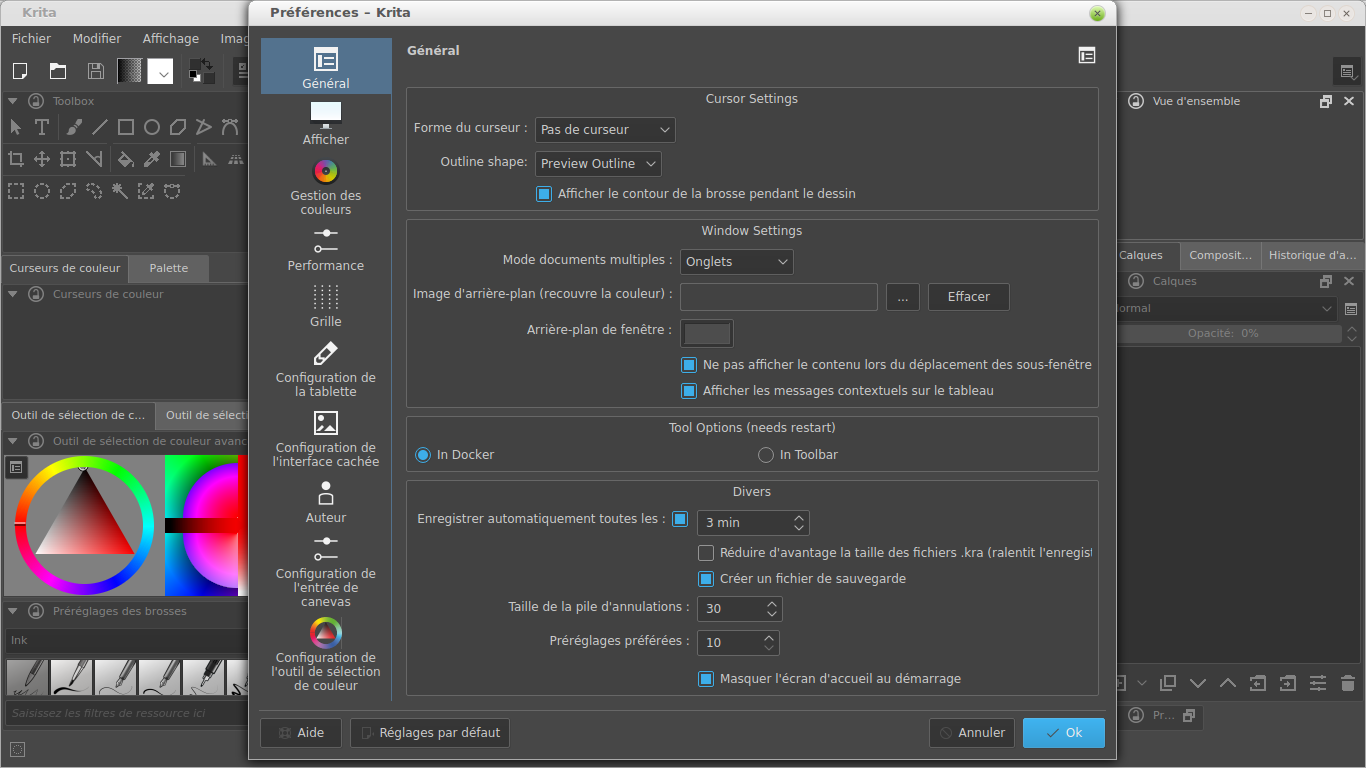Click the Réglages par défaut button
This screenshot has width=1366, height=768.
click(x=429, y=733)
